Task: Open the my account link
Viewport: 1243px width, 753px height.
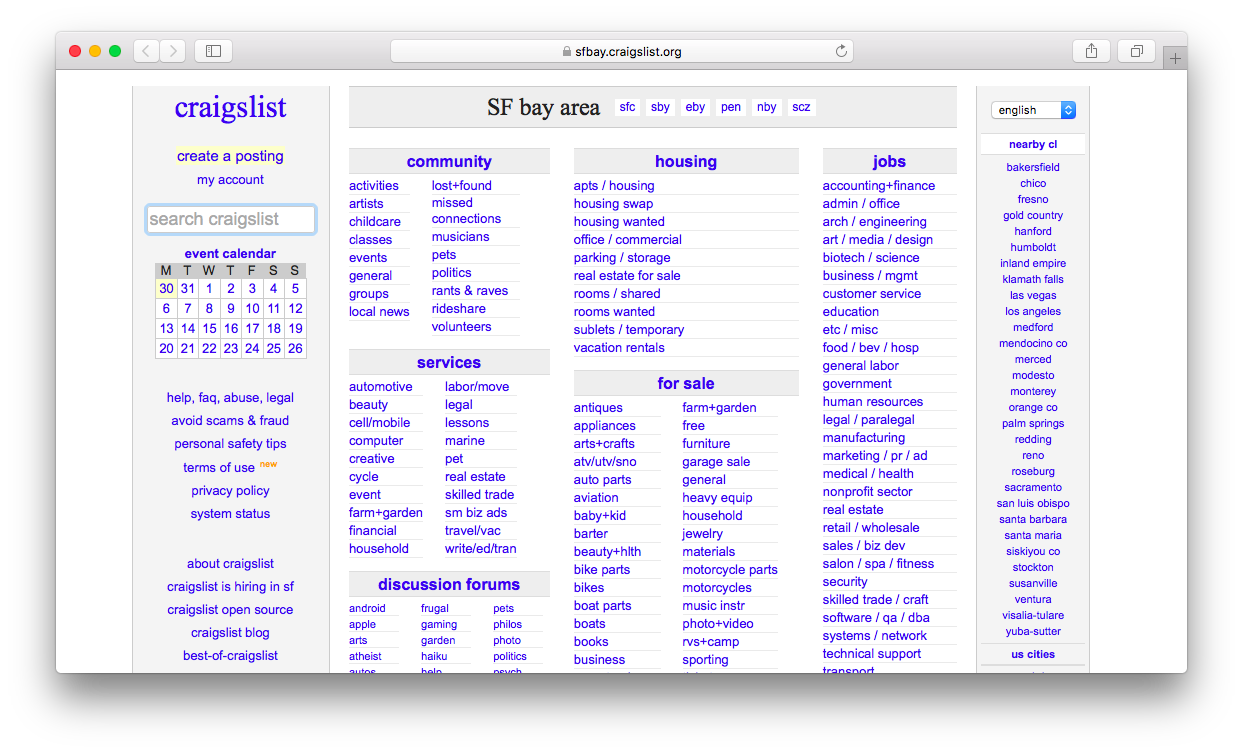Action: (230, 180)
